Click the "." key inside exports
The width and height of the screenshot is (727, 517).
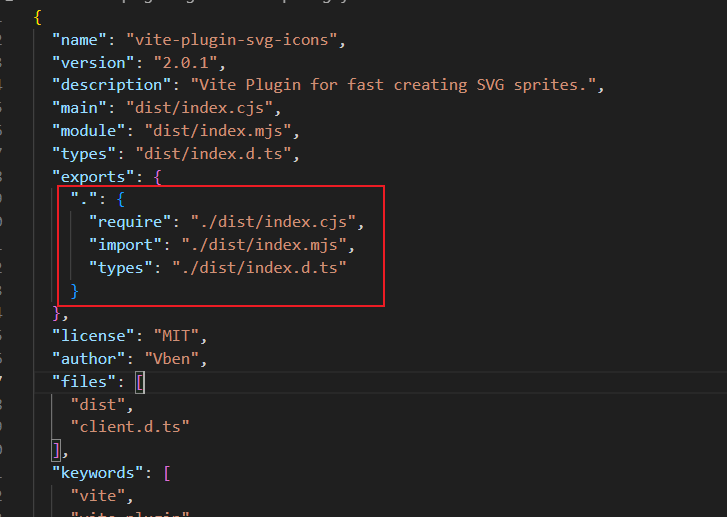click(x=84, y=199)
